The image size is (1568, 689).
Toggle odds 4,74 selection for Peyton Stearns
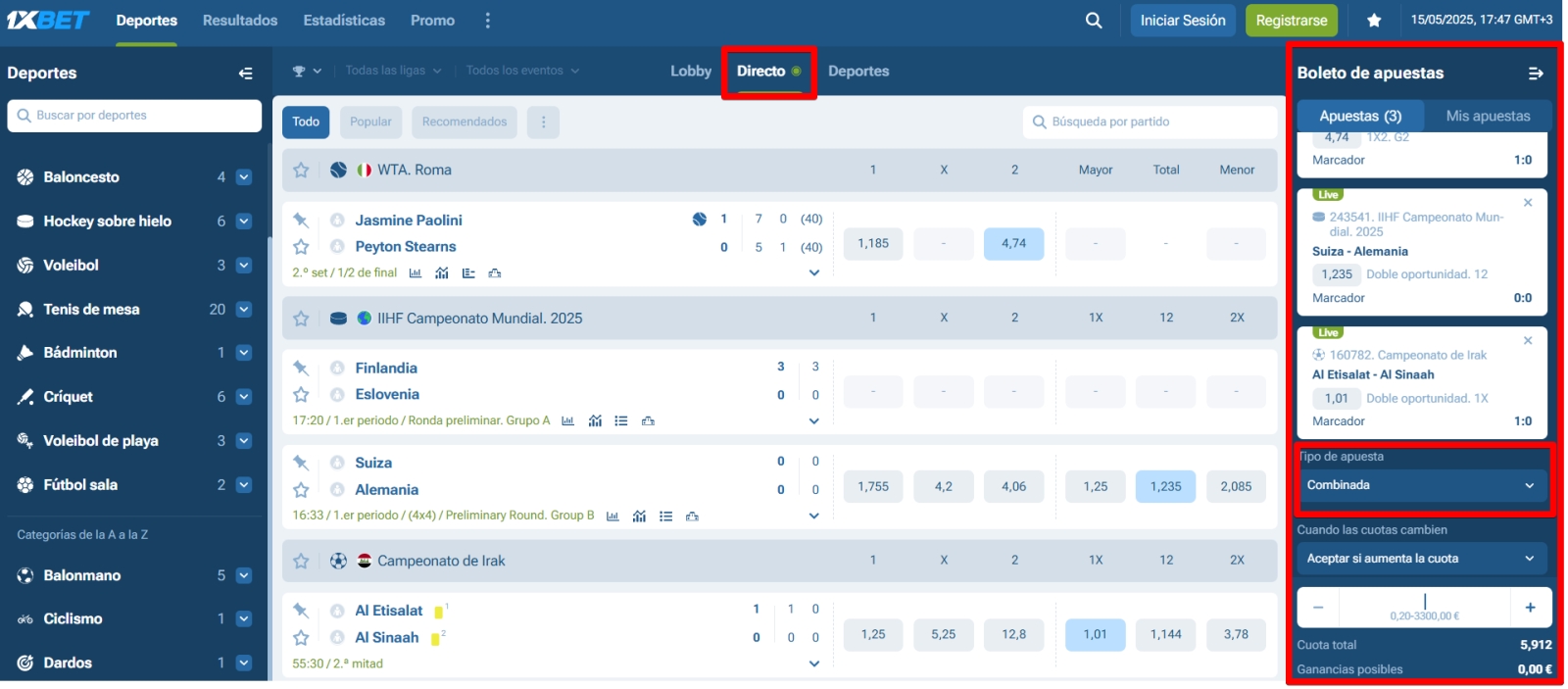tap(1013, 244)
